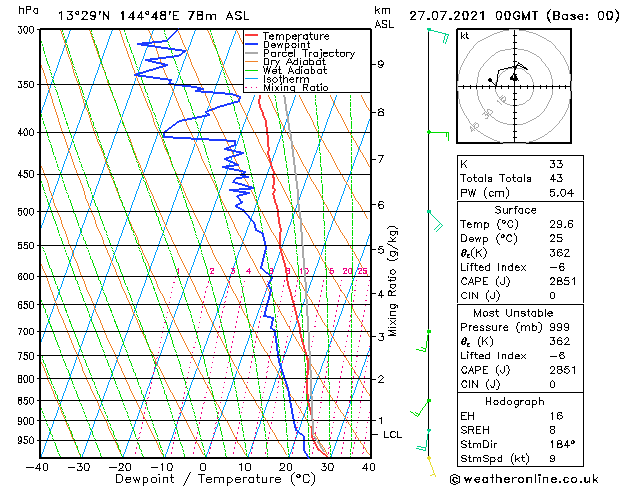Click the surface Dewp value 25

click(x=556, y=239)
